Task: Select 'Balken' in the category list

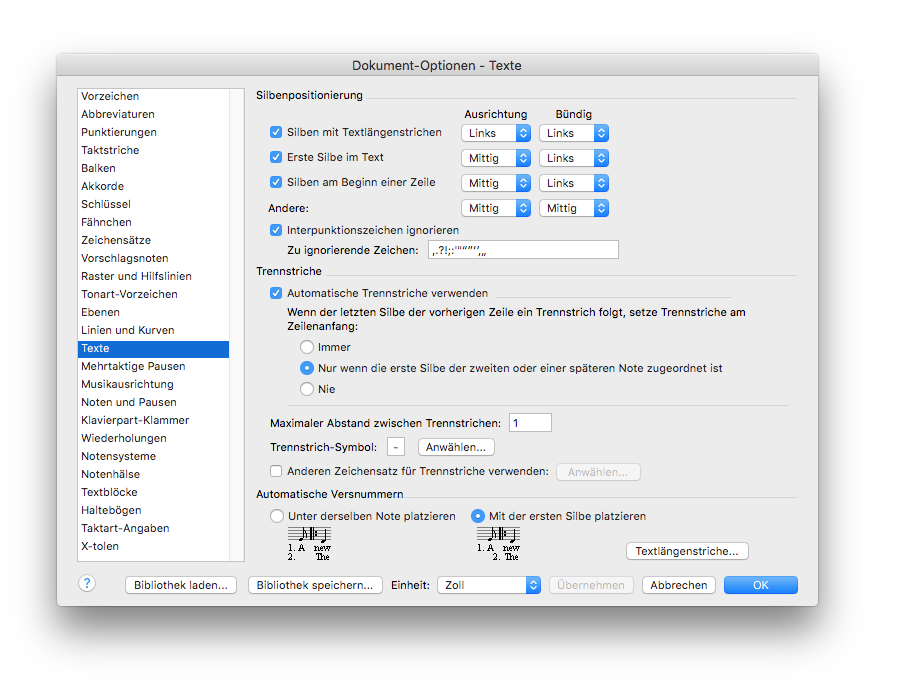Action: (x=153, y=169)
